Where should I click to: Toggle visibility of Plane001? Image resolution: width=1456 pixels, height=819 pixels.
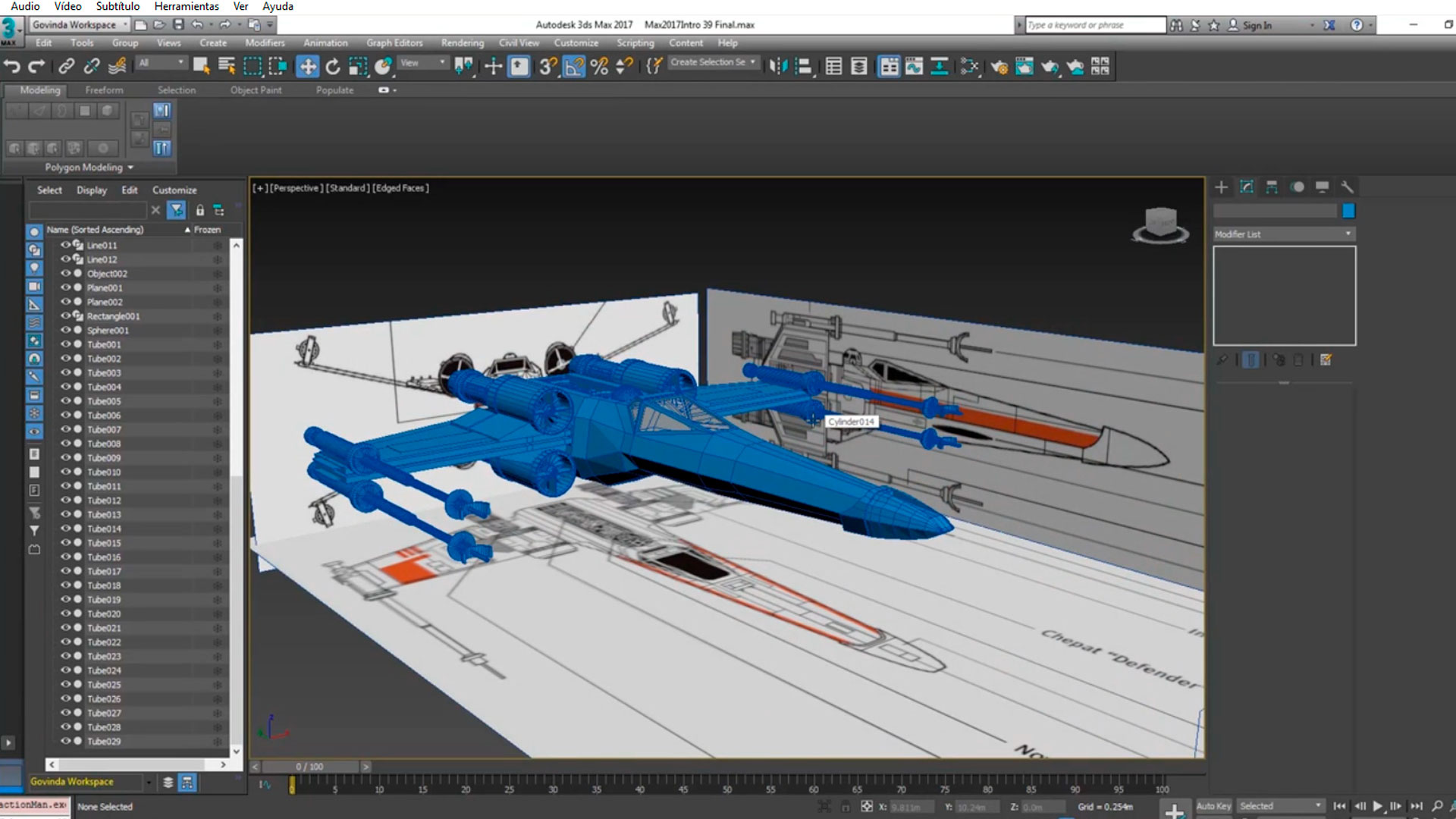point(66,287)
